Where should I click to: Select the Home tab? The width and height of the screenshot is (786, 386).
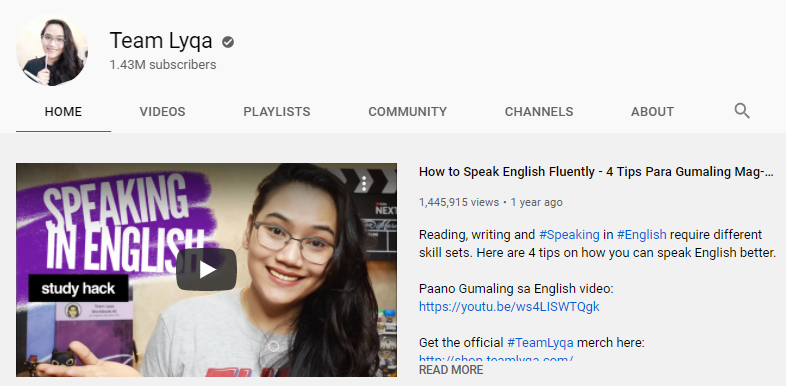pos(63,111)
